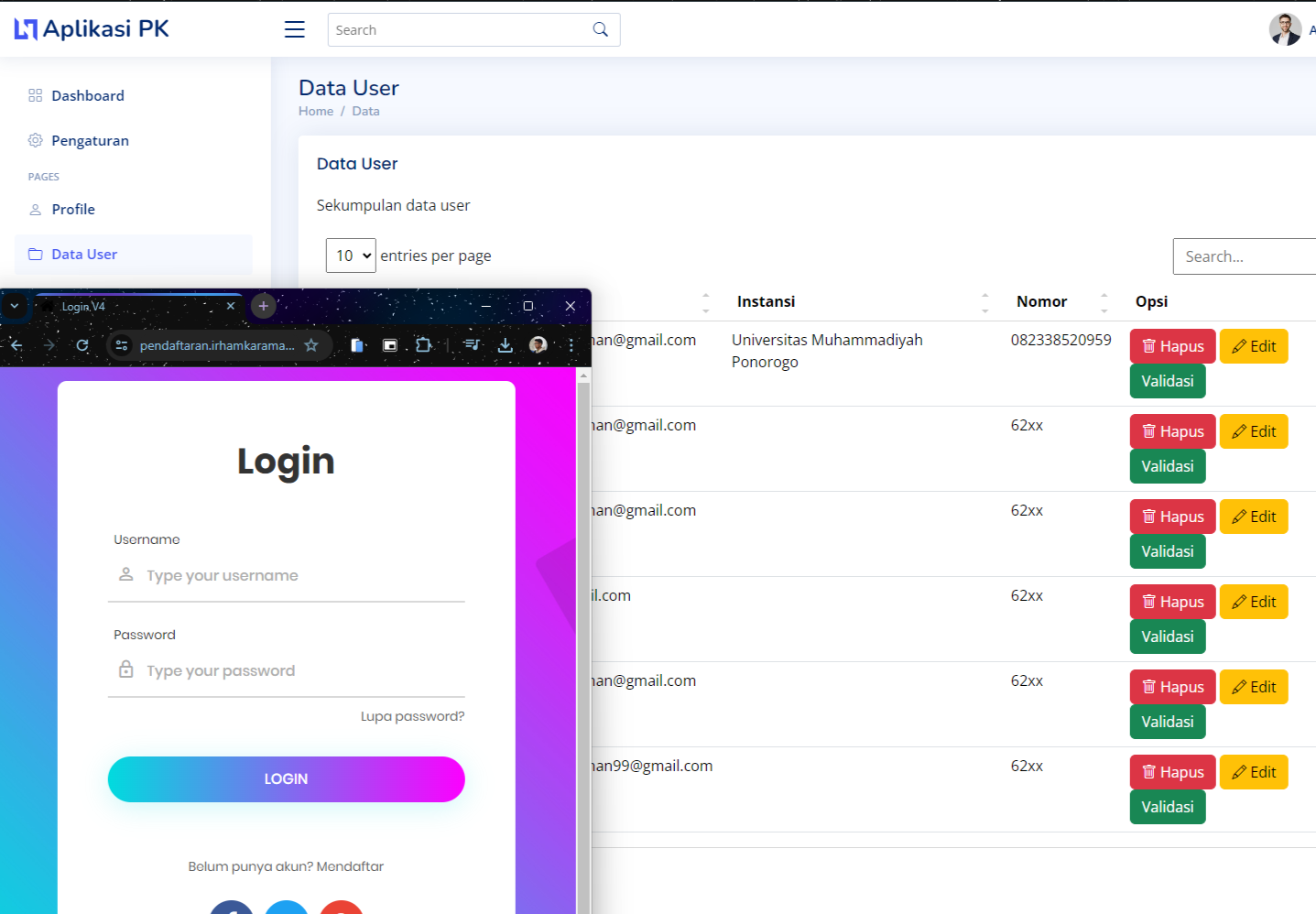Click the gradient LOGIN button
Image resolution: width=1316 pixels, height=914 pixels.
[286, 779]
